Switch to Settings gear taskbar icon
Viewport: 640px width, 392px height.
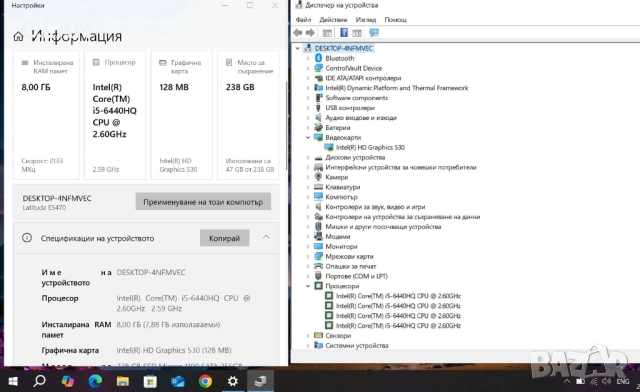(x=233, y=381)
